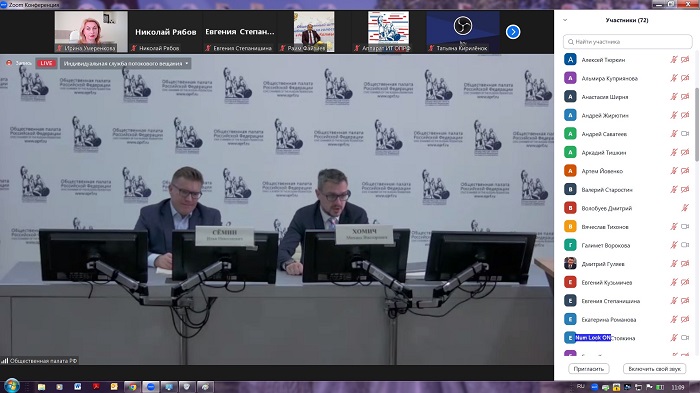Screen dimensions: 700x393
Task: Select participant Екатерина Романова in list
Action: 627,319
